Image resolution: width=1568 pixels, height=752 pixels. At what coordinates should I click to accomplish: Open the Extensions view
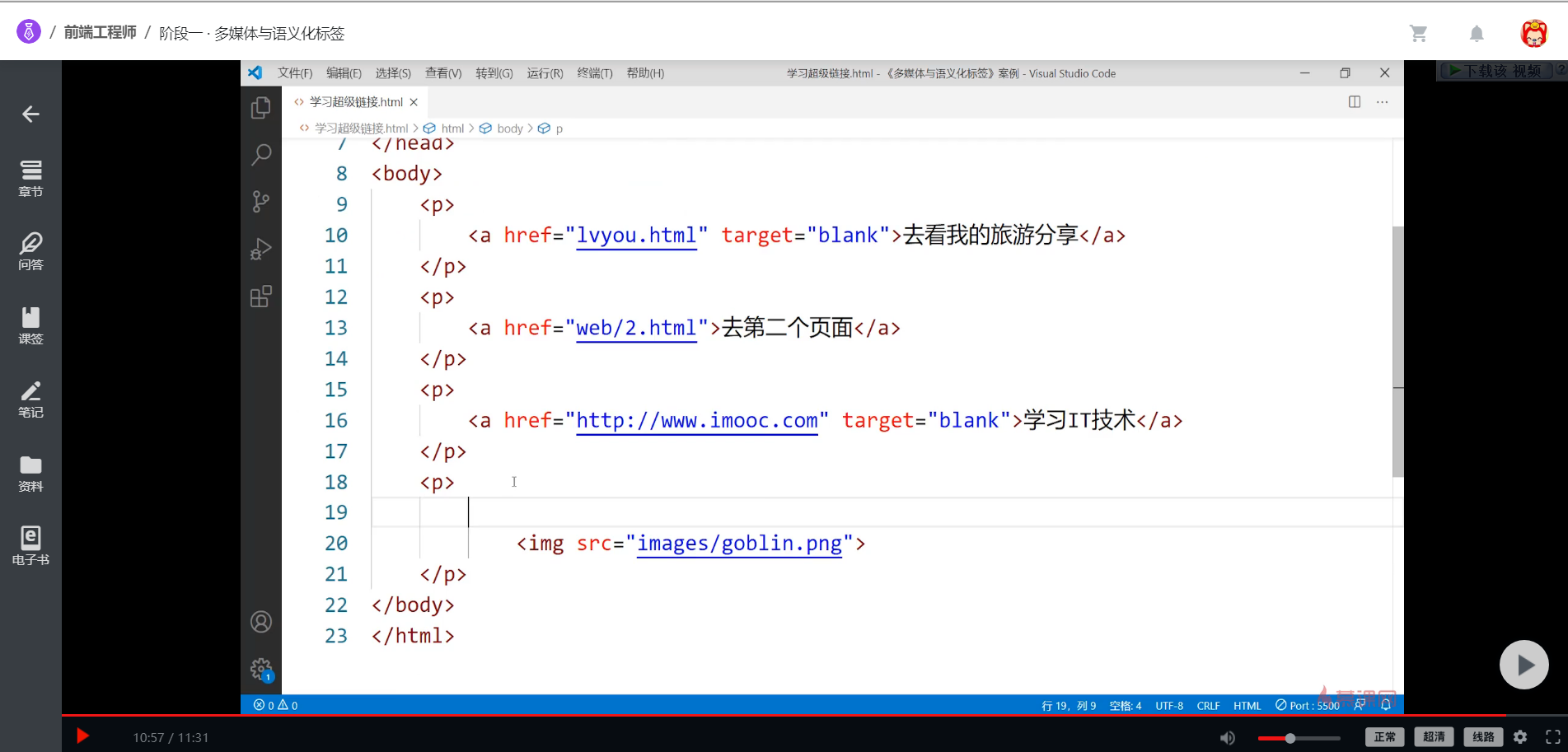261,297
